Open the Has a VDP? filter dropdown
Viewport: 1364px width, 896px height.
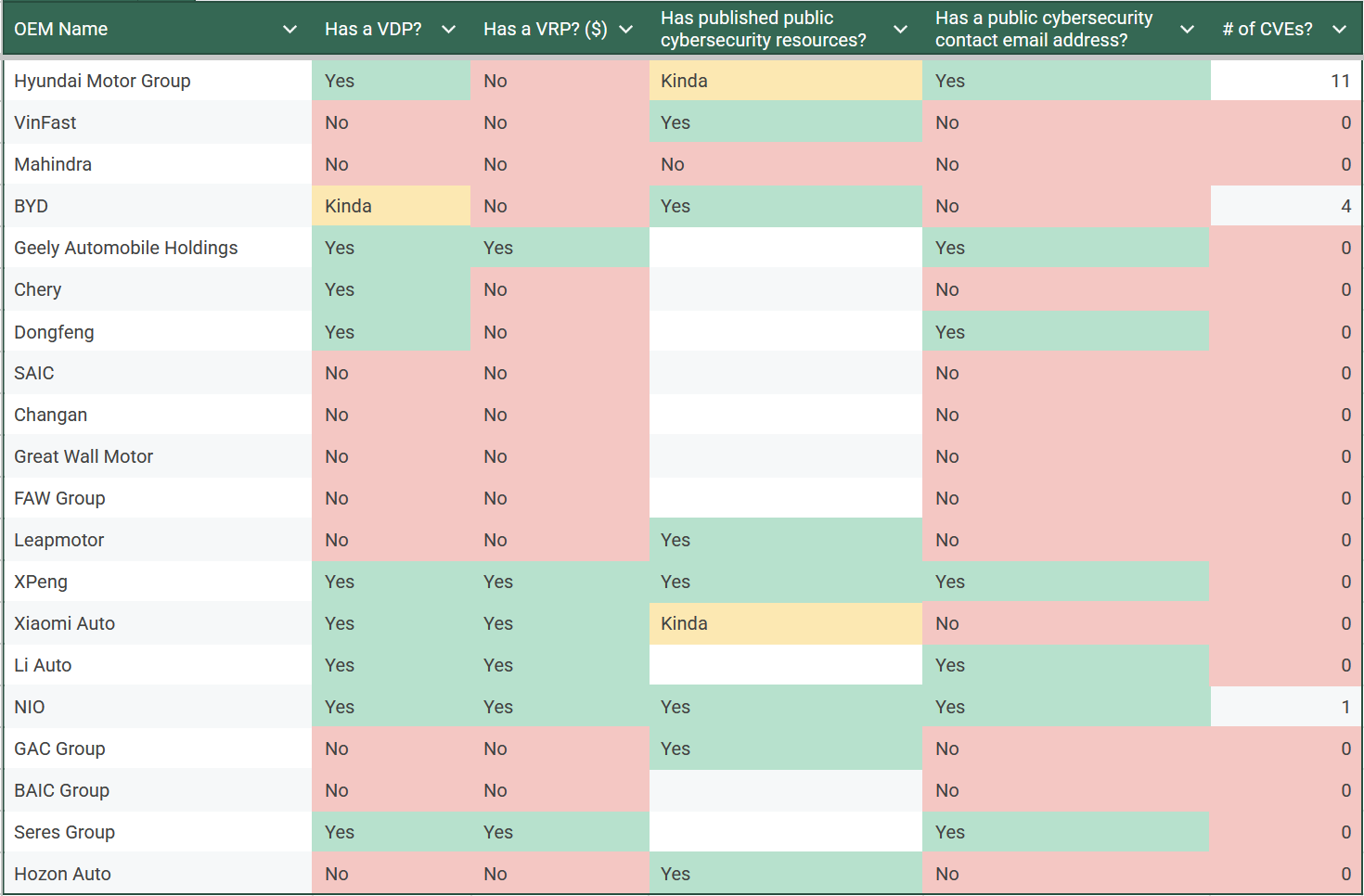click(x=448, y=30)
